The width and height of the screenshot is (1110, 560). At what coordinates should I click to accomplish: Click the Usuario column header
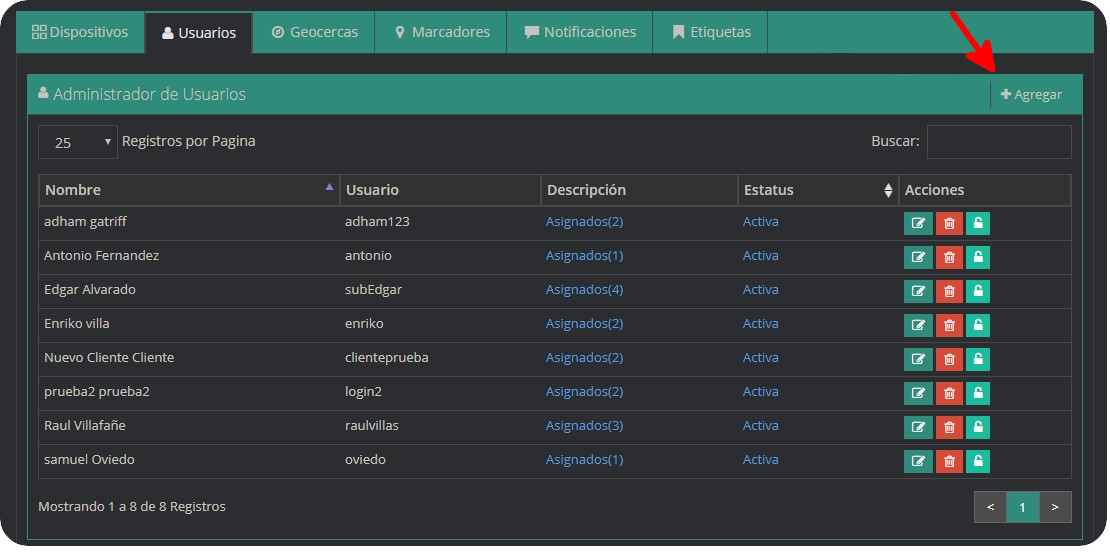point(440,190)
